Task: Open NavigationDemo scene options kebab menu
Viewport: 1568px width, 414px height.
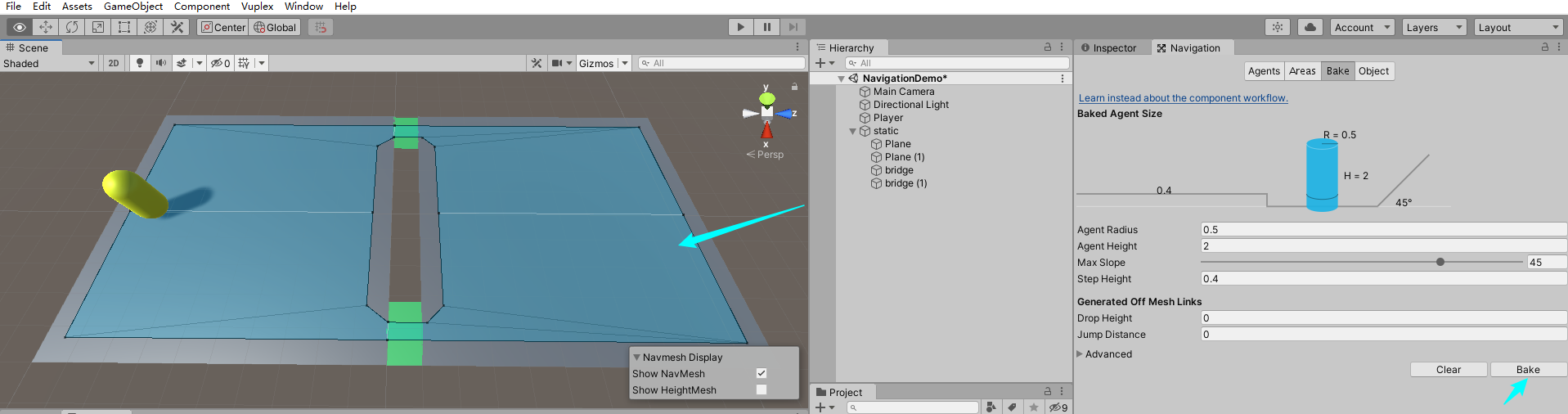Action: tap(1062, 79)
